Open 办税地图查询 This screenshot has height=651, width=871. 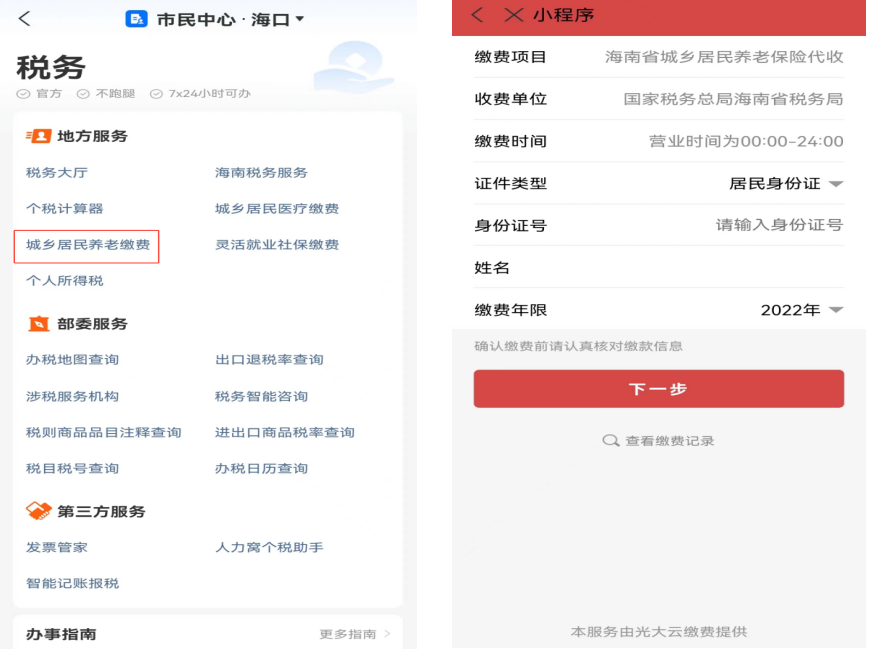[x=72, y=360]
